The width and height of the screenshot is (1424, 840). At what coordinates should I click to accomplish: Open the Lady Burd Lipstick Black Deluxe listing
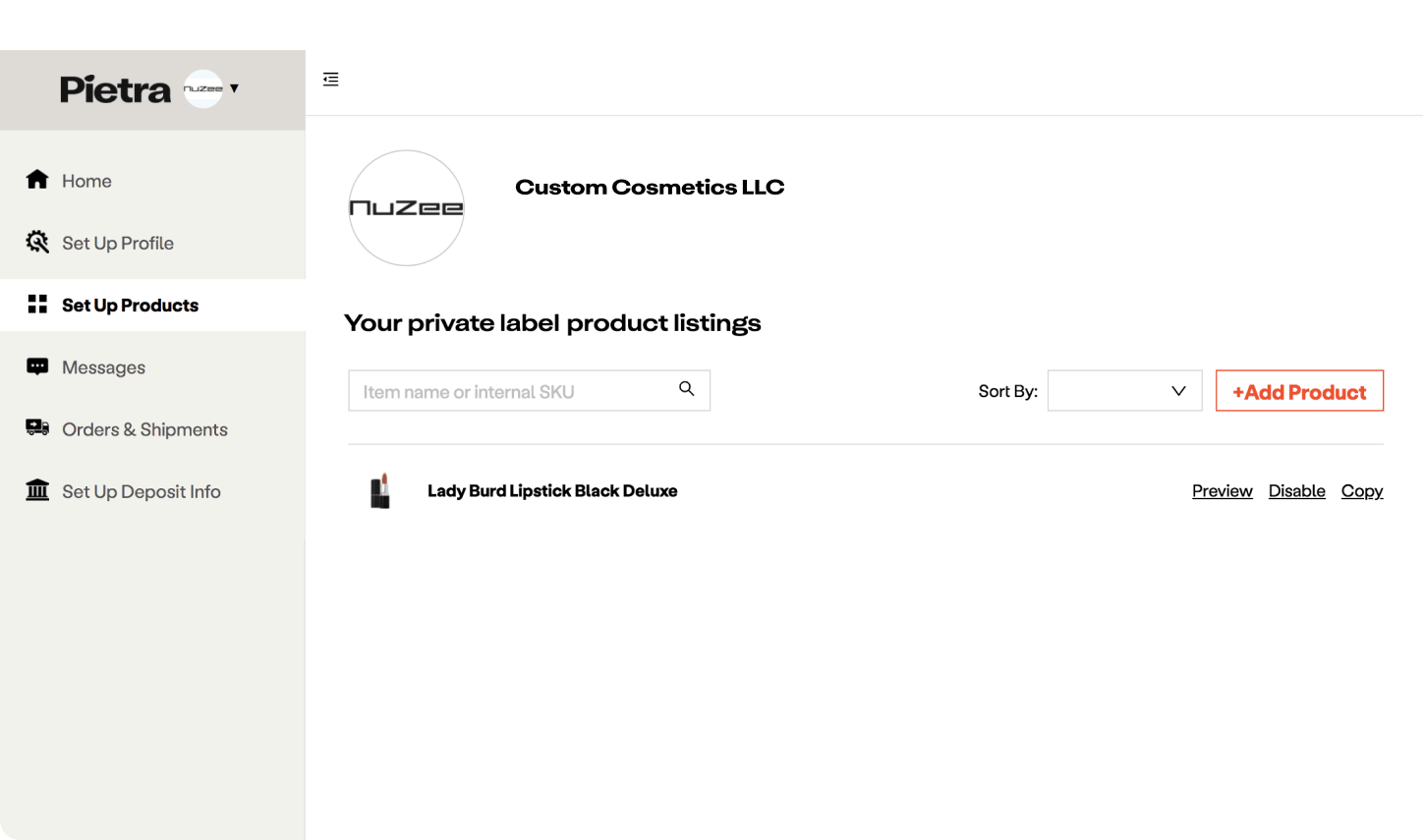click(552, 491)
